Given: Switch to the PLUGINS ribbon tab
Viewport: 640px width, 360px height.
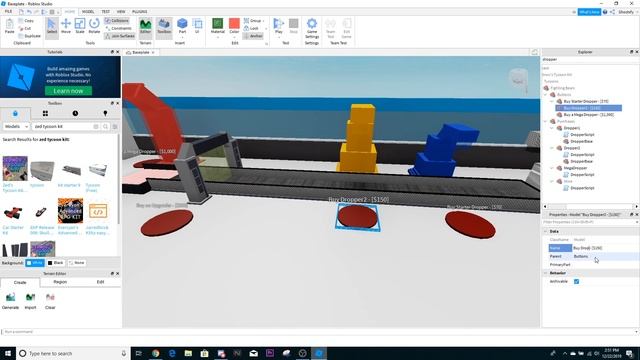Looking at the screenshot, I should (140, 11).
